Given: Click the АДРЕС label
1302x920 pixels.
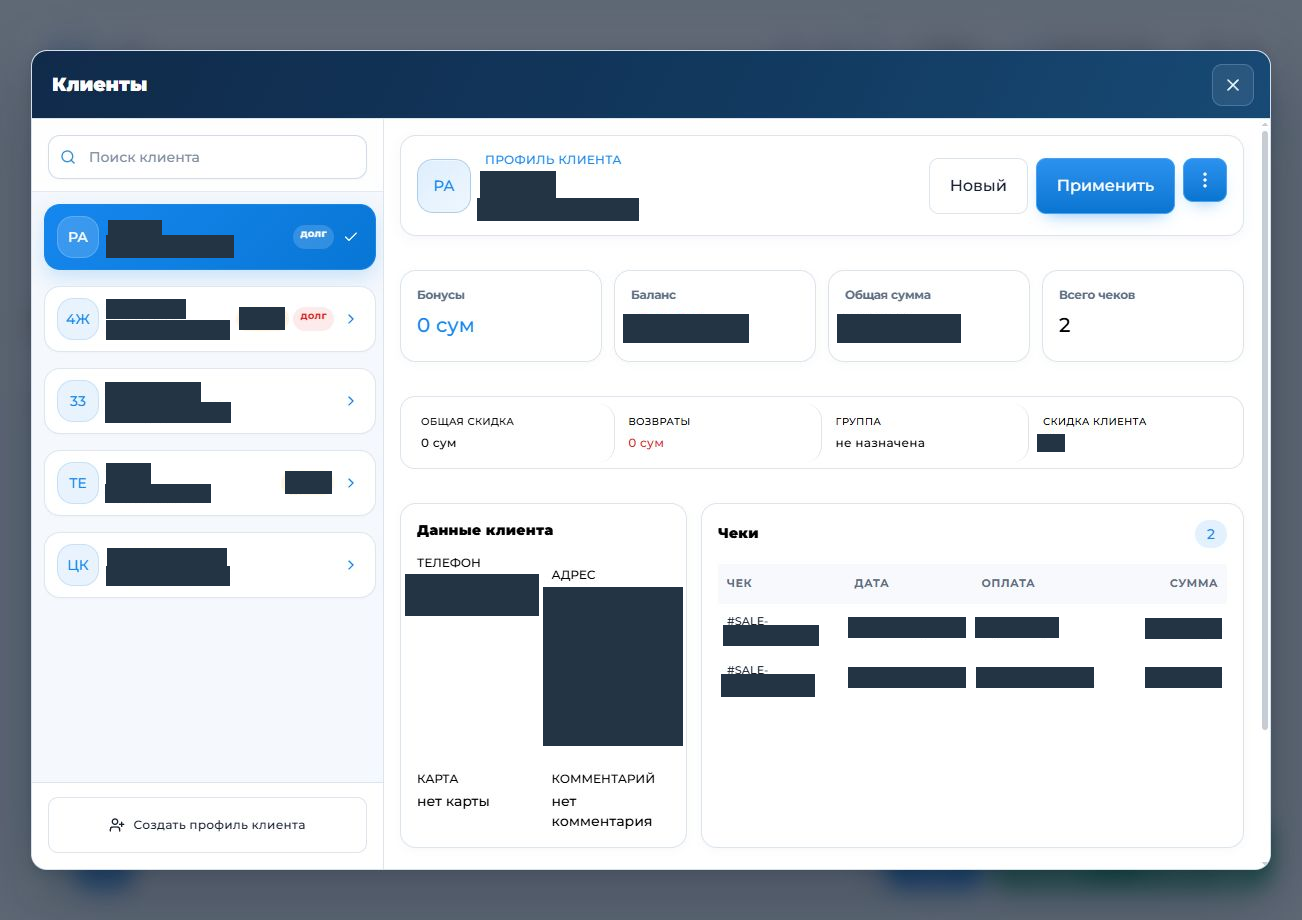Looking at the screenshot, I should (573, 575).
